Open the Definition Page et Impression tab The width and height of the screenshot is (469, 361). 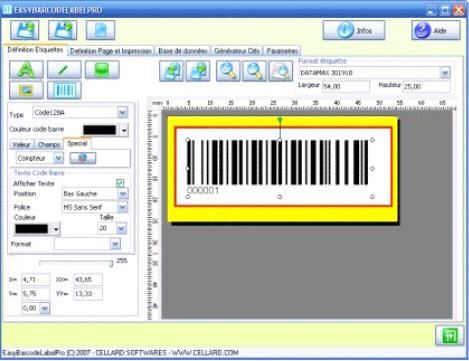pyautogui.click(x=111, y=51)
